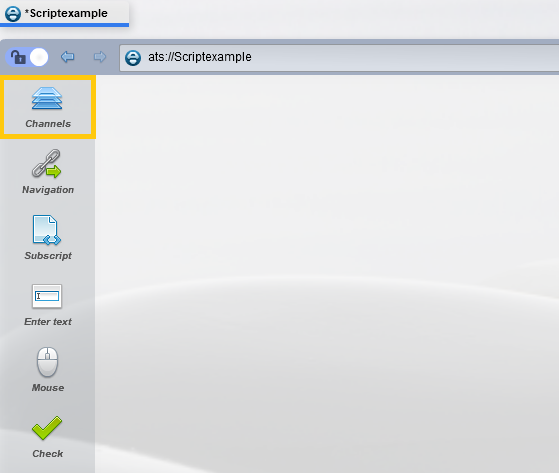Click the Navigation label text

tap(48, 190)
